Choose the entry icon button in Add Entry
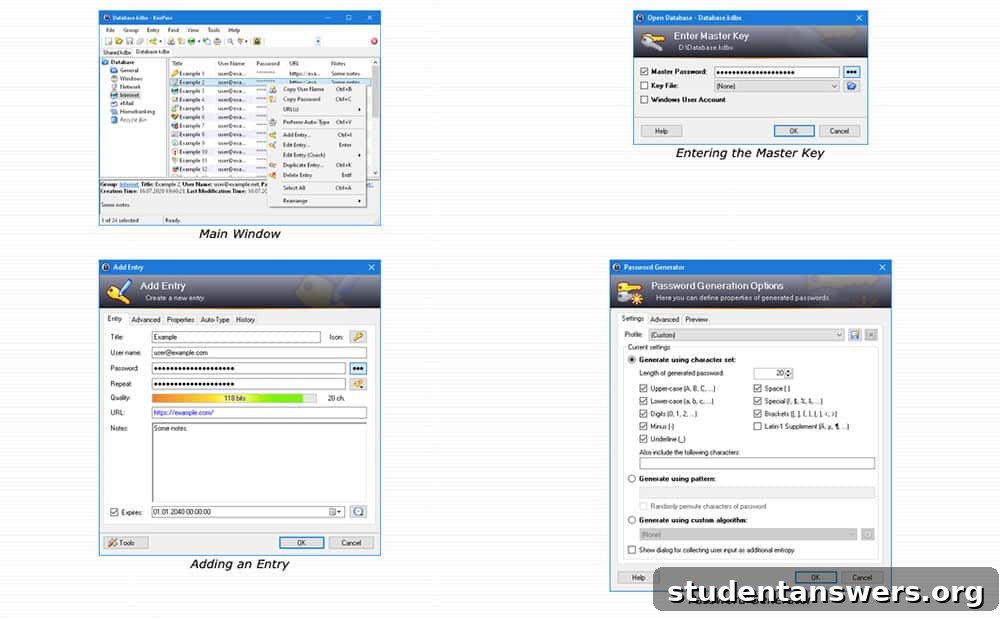 [358, 337]
